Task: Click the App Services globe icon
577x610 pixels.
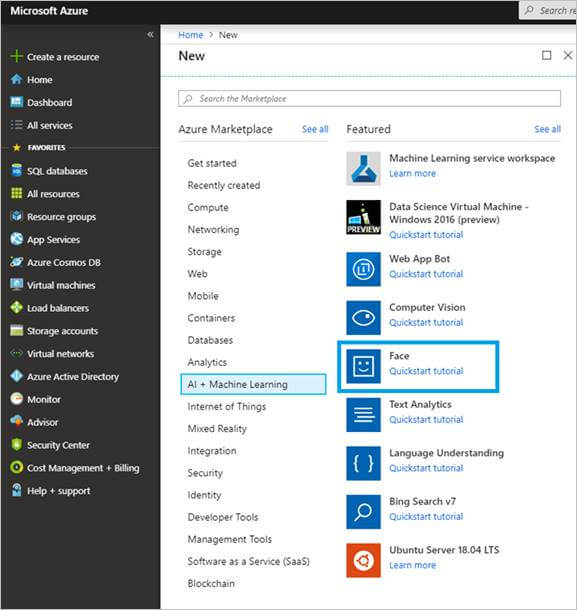Action: 16,239
